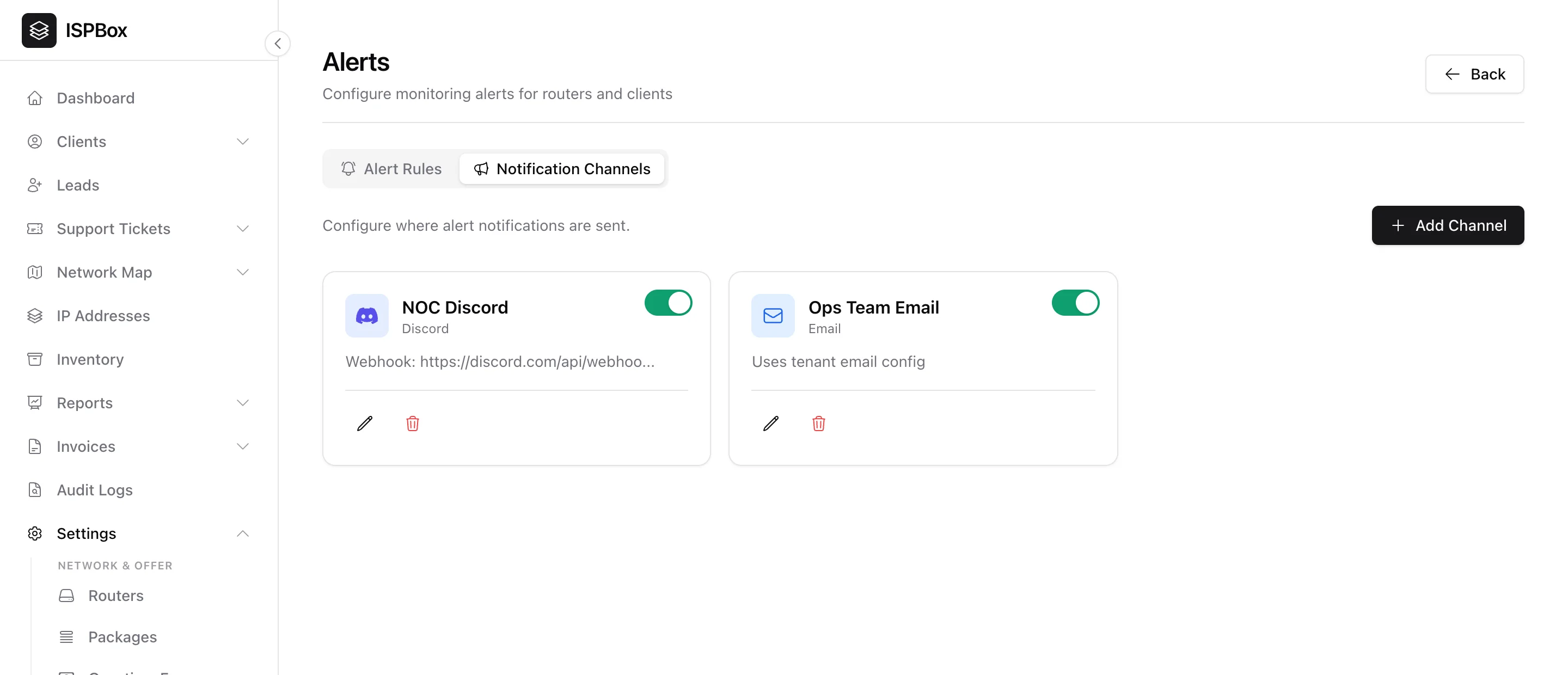1568x675 pixels.
Task: Click the IP Addresses layers icon
Action: coord(35,315)
